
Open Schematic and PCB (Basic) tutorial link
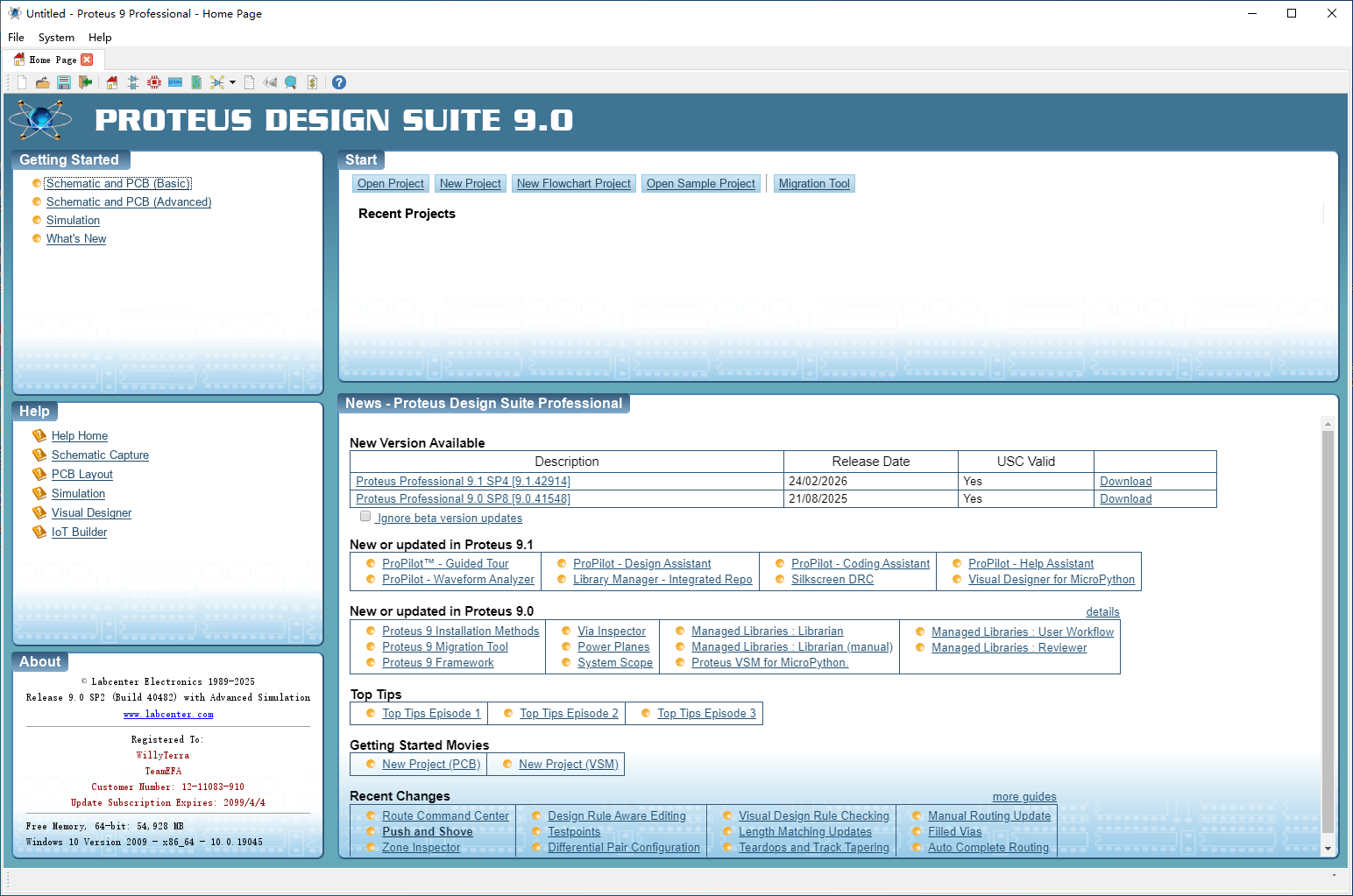point(117,183)
